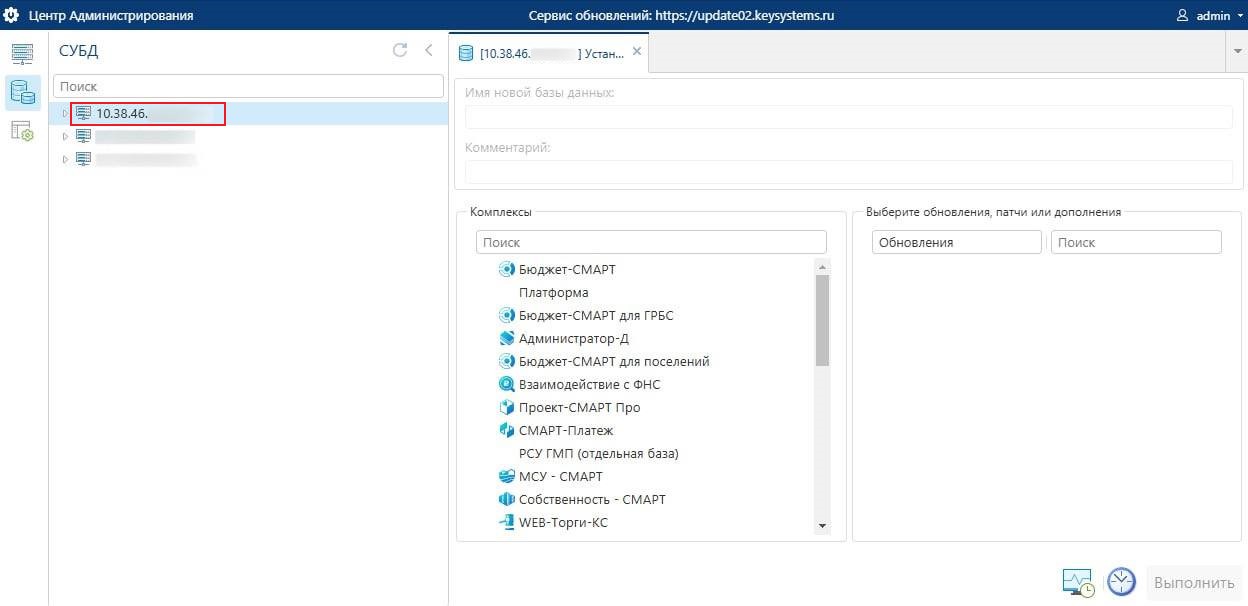This screenshot has width=1248, height=606.
Task: Select Платформа in the Комплексы list
Action: pos(554,292)
